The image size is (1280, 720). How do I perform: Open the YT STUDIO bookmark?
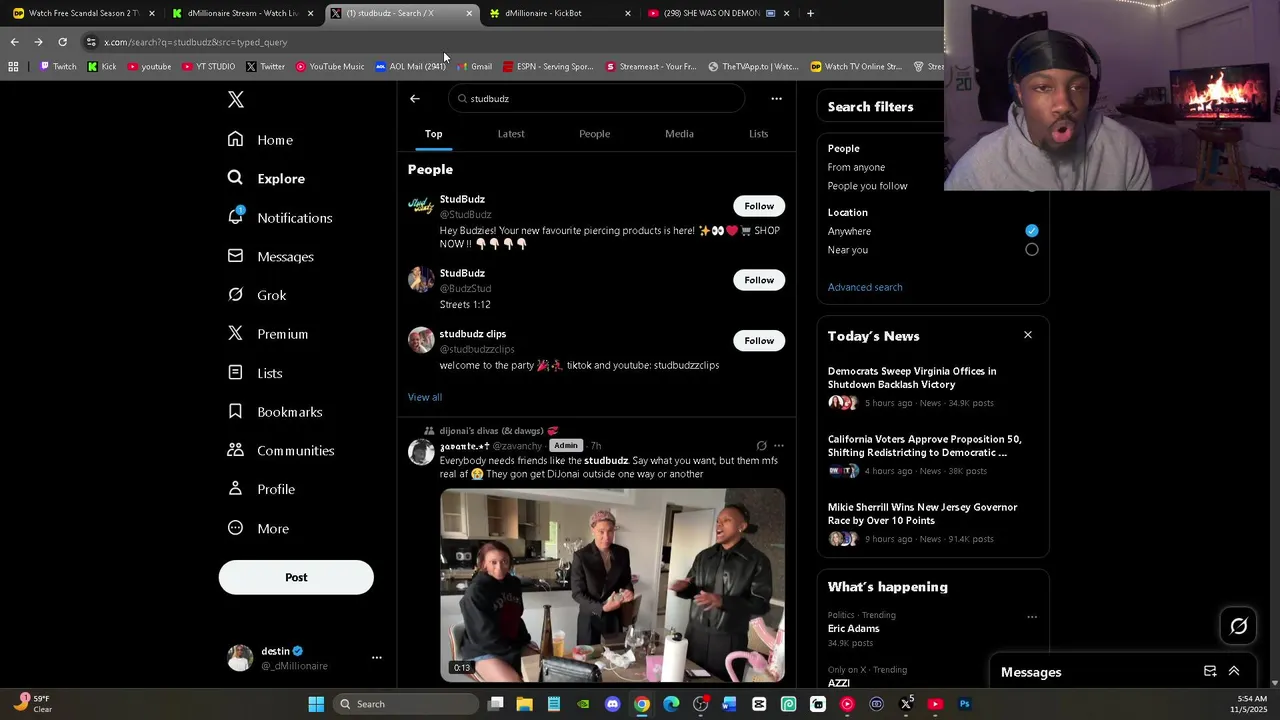(x=208, y=67)
